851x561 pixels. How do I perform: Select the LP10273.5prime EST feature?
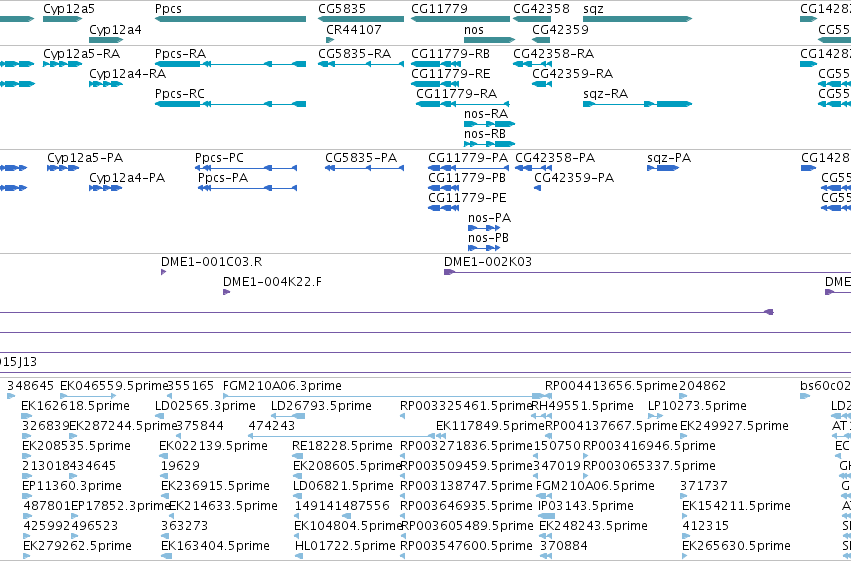656,416
